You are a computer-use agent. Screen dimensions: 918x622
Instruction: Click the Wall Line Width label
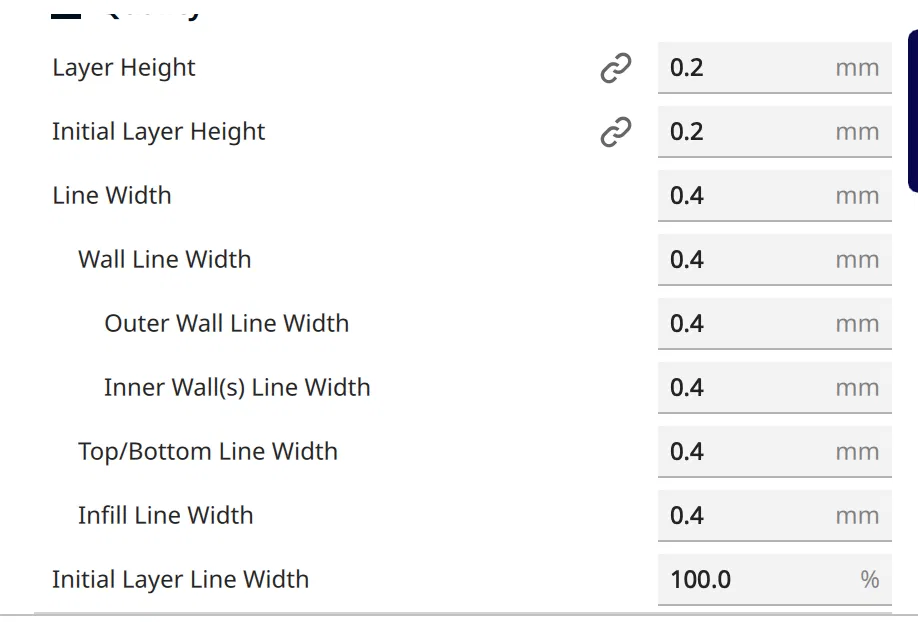(164, 260)
